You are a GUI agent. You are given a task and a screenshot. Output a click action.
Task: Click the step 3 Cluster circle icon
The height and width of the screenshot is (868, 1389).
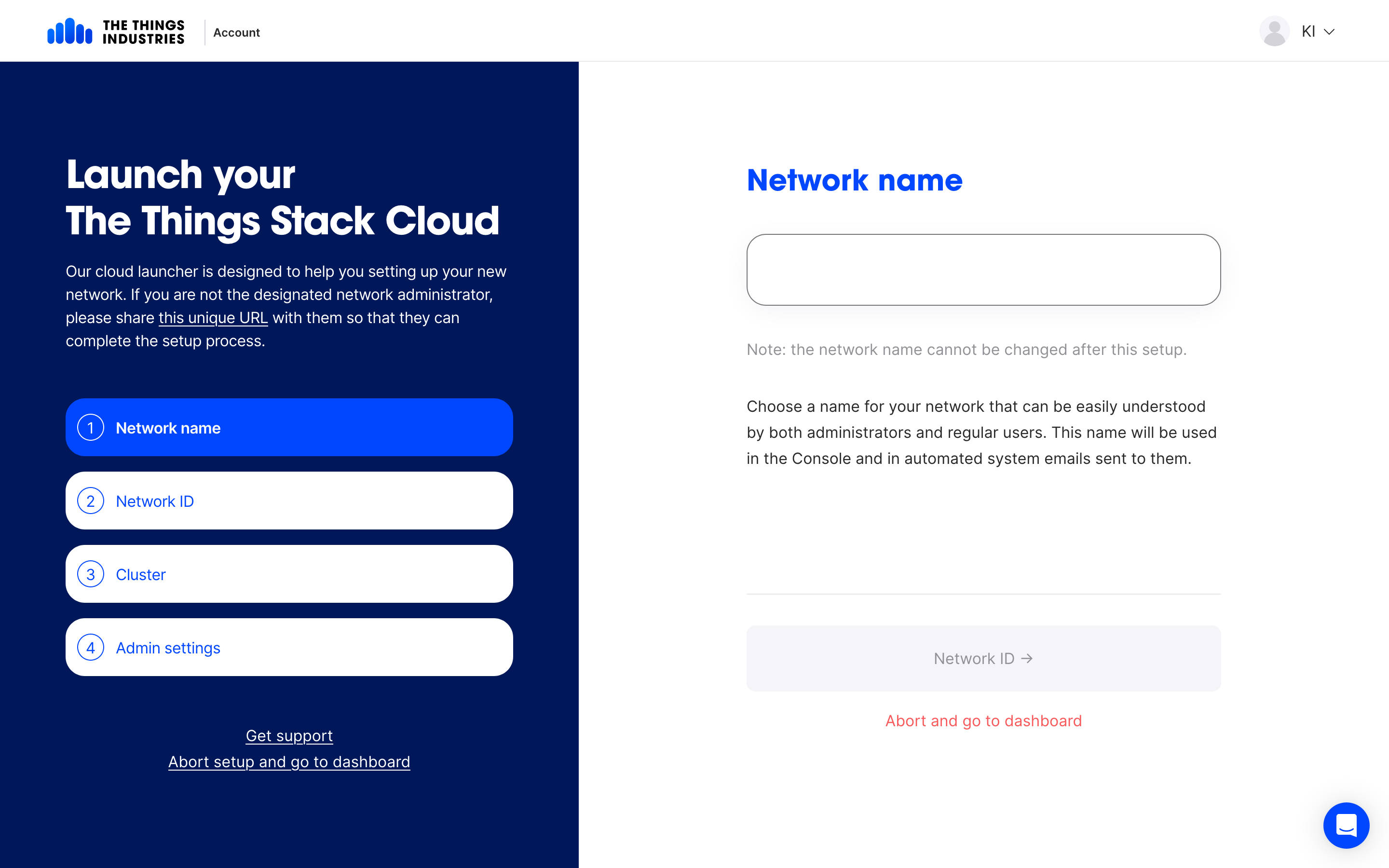point(90,573)
